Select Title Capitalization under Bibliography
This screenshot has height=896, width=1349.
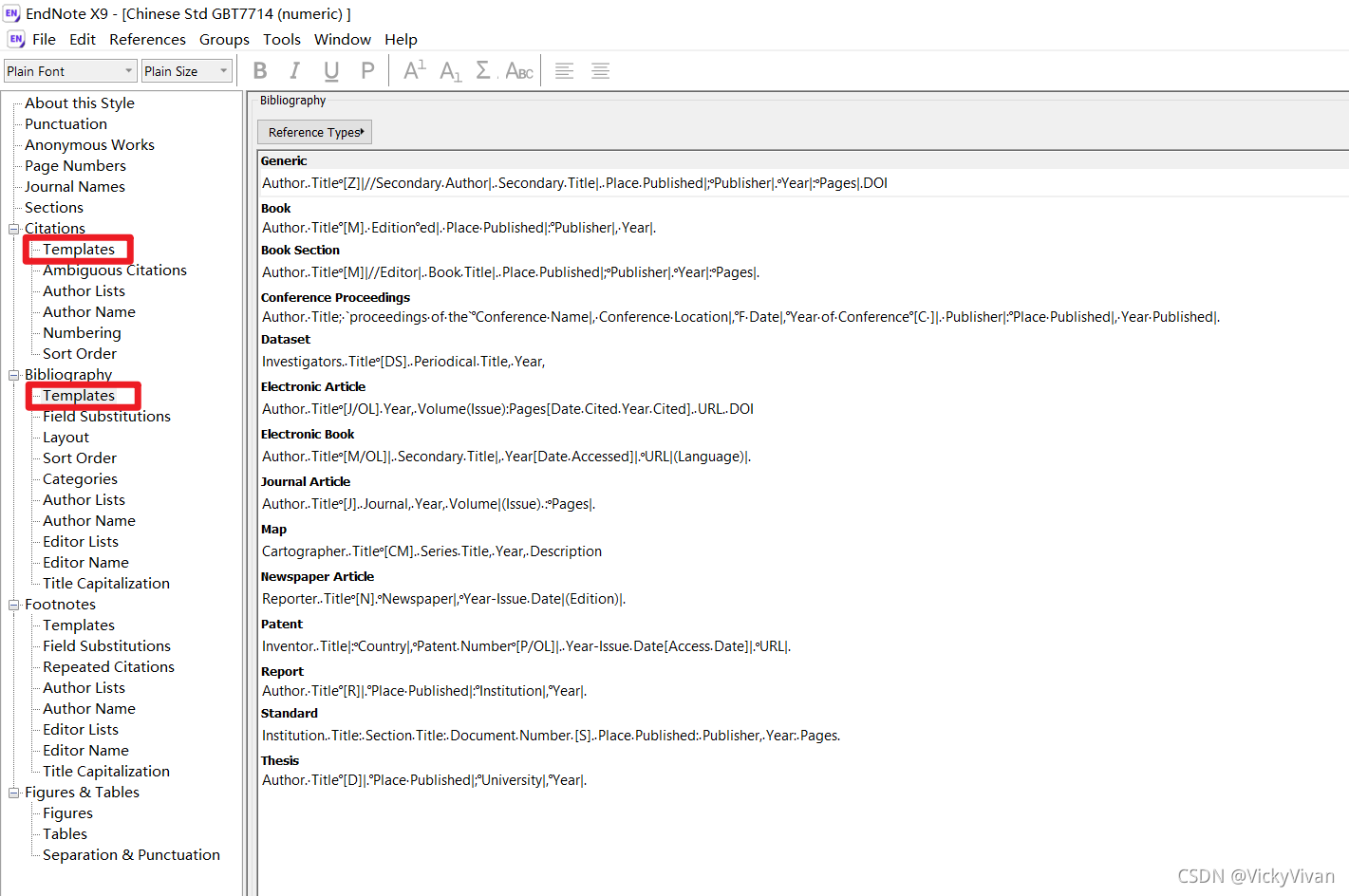click(106, 583)
